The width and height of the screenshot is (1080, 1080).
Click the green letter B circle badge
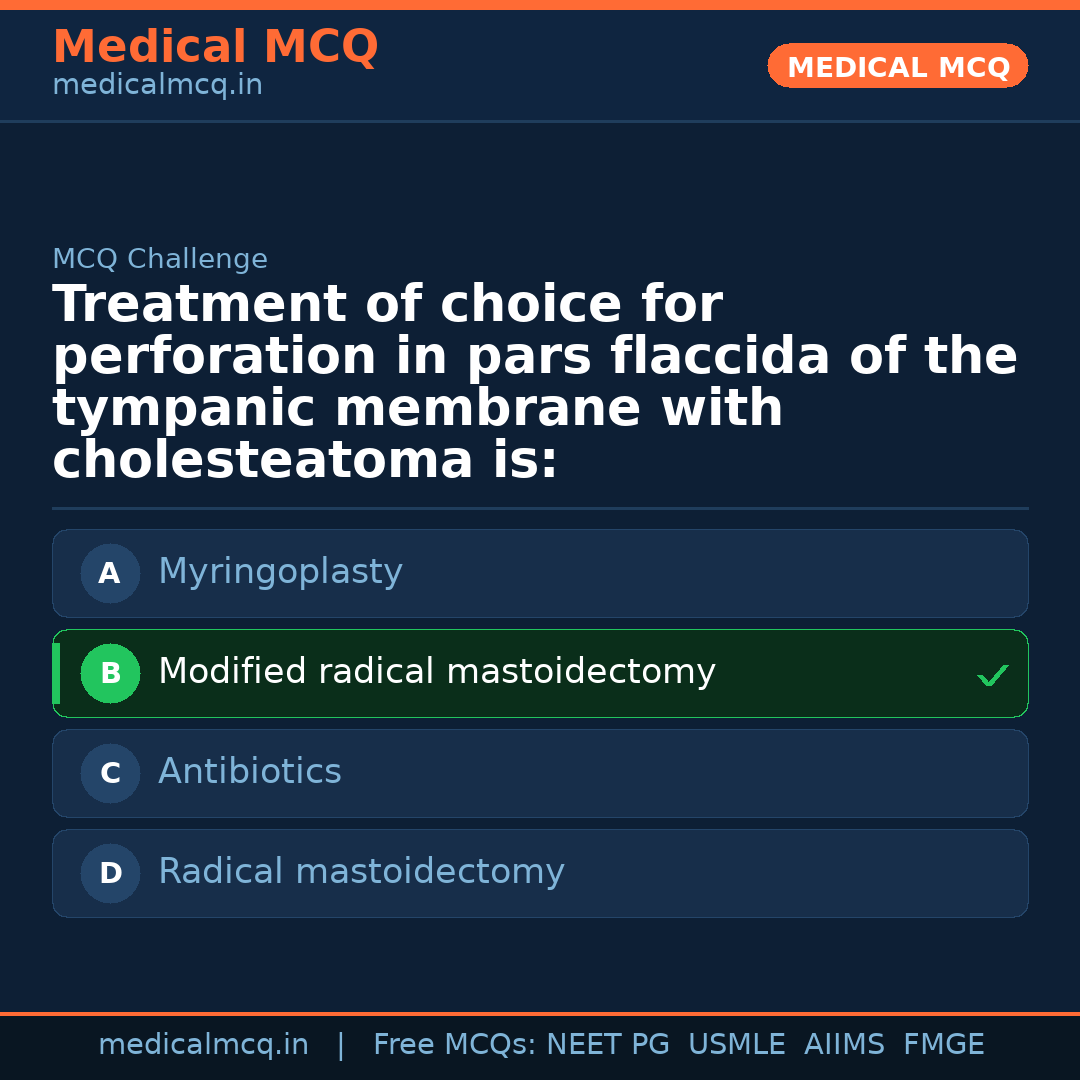[110, 674]
